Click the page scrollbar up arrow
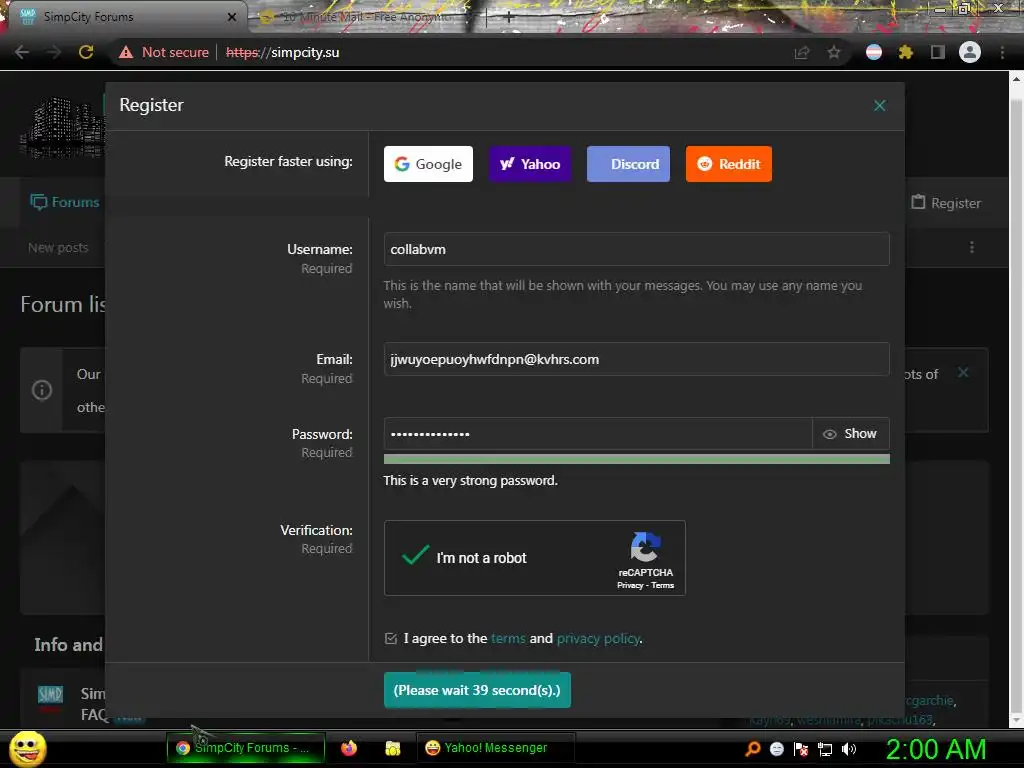 (1016, 79)
